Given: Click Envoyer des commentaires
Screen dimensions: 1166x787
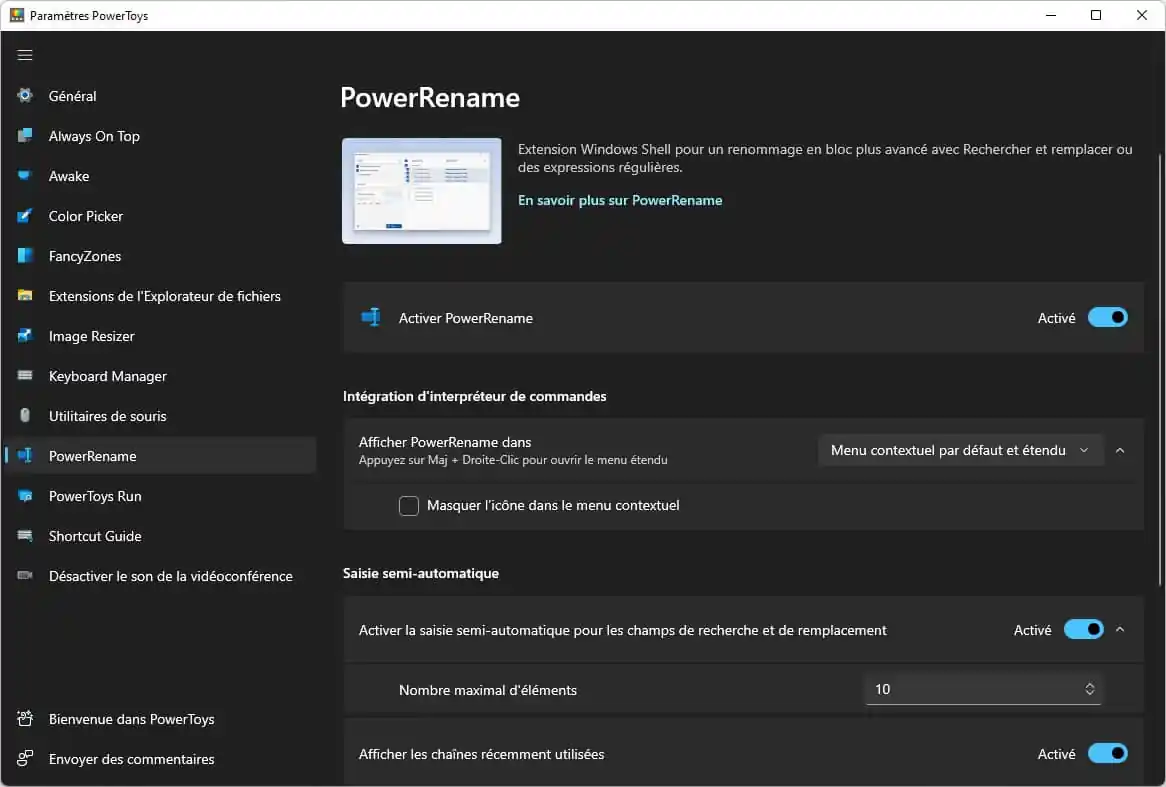Looking at the screenshot, I should (x=161, y=758).
